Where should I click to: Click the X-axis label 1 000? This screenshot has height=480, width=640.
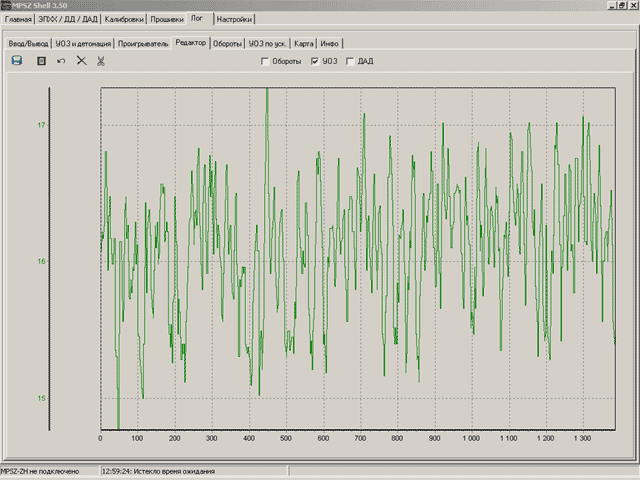click(471, 438)
